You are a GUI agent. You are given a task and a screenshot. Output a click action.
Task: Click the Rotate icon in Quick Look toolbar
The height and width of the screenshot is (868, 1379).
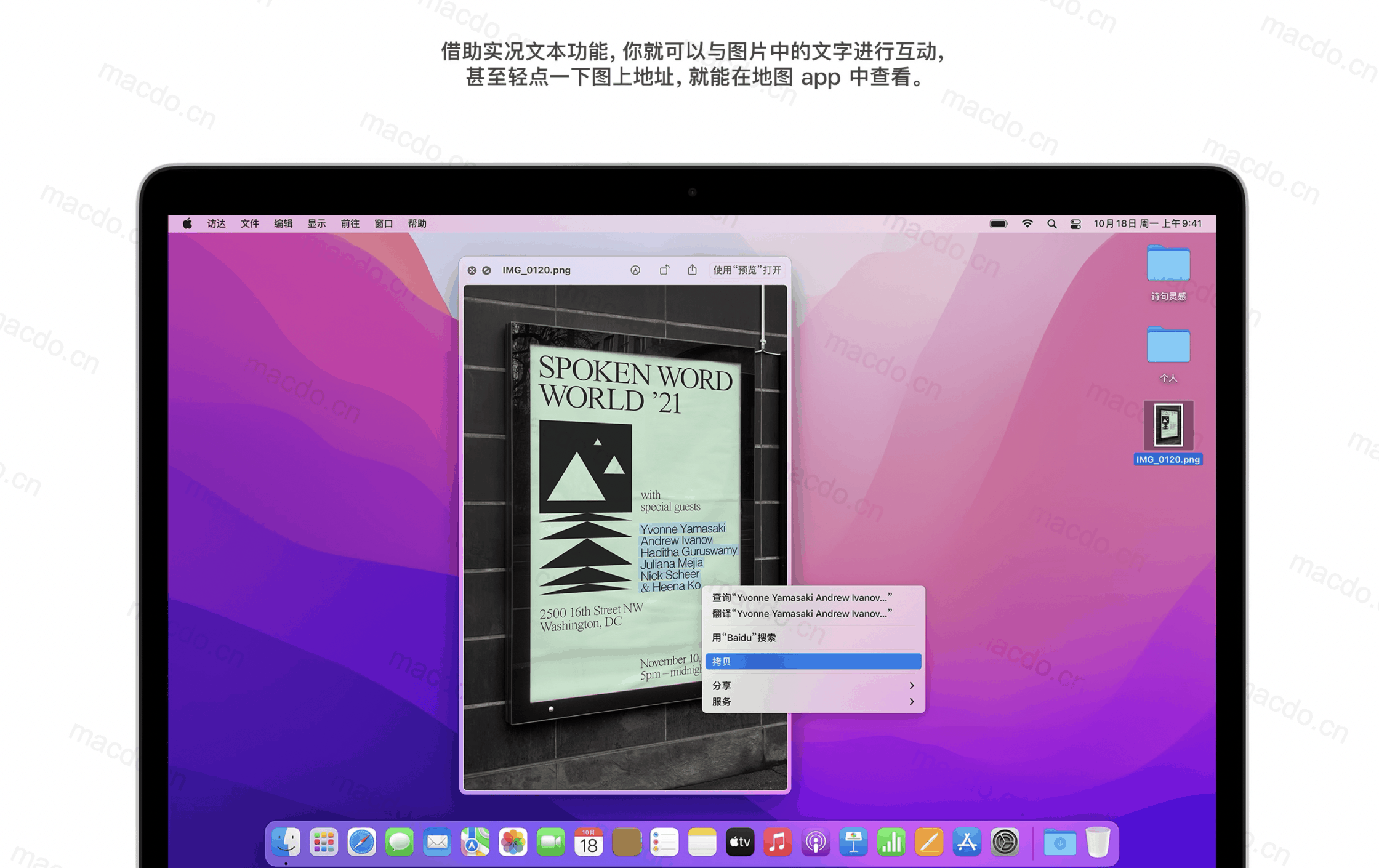tap(664, 270)
